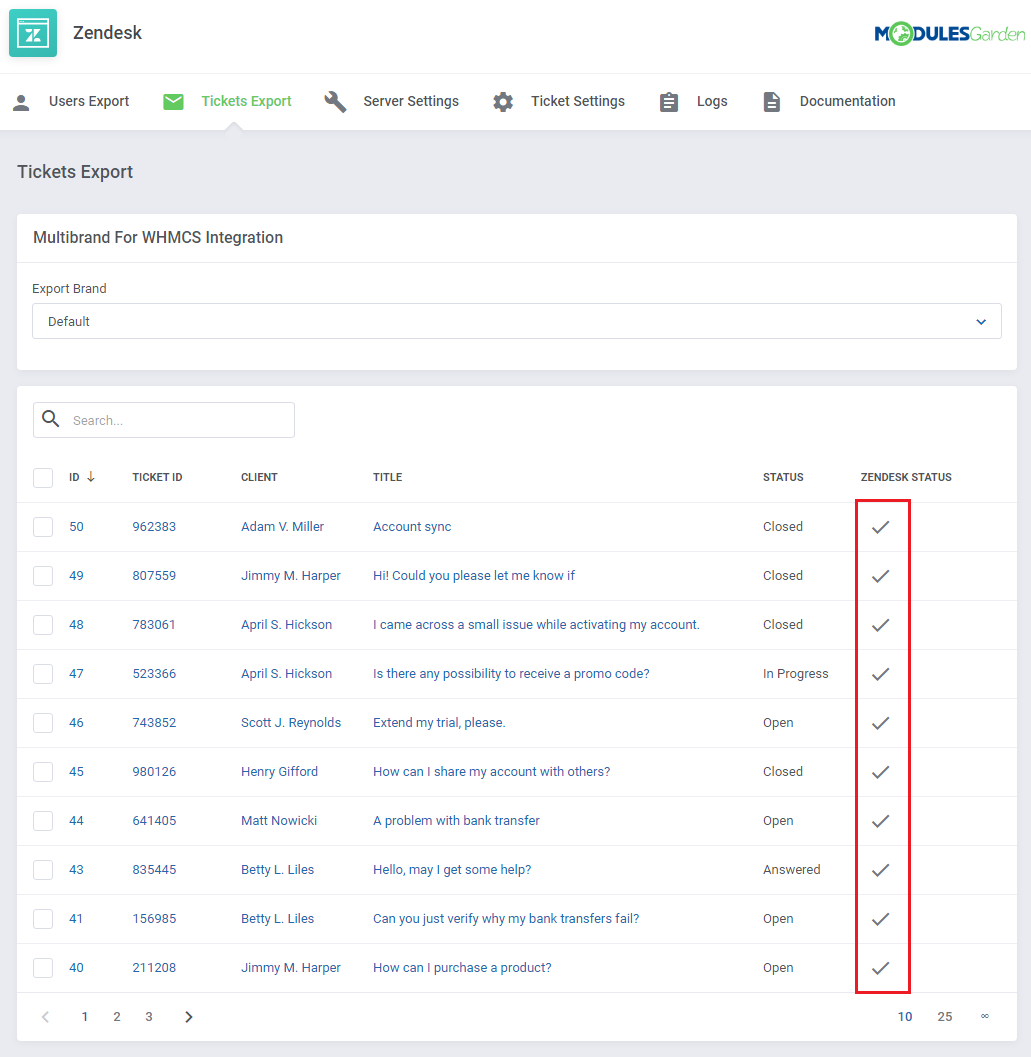Click the search magnifier icon

click(51, 419)
